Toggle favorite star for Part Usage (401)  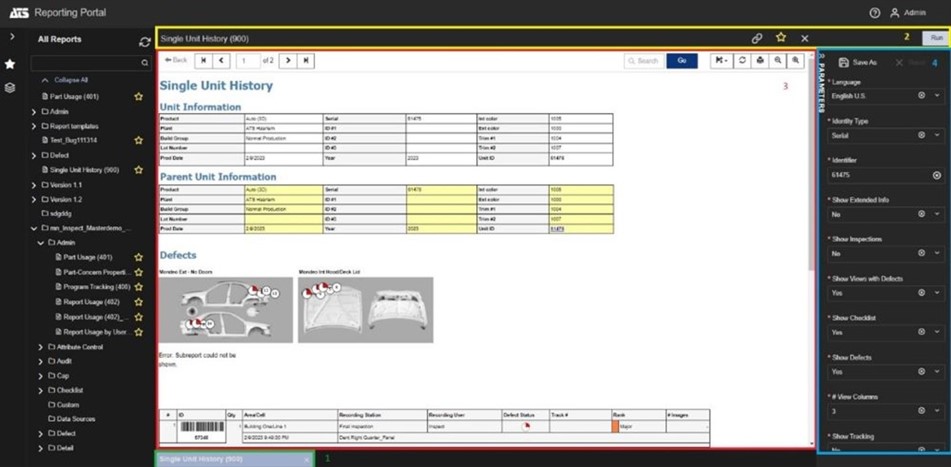pyautogui.click(x=139, y=97)
